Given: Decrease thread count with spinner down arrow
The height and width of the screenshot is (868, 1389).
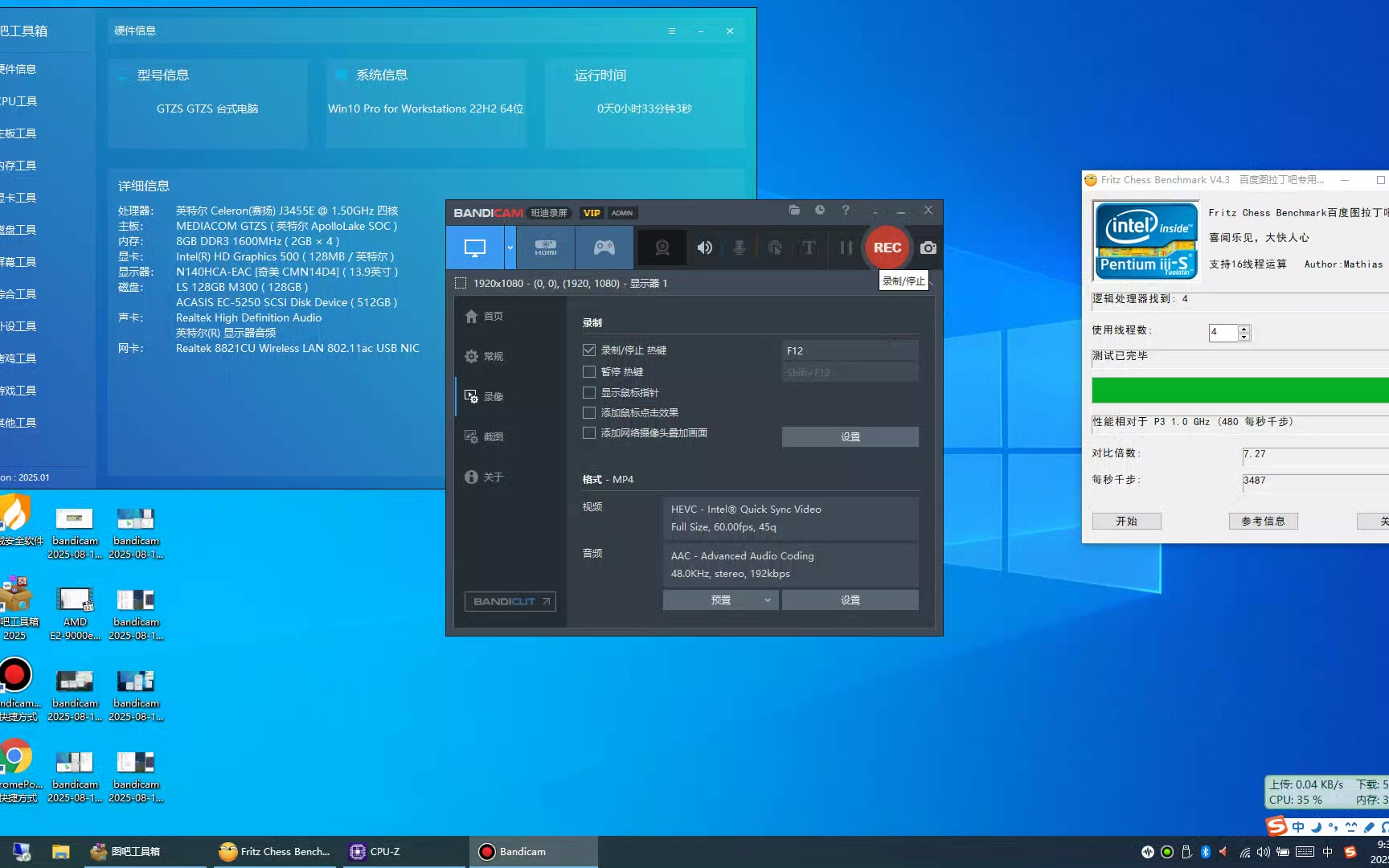Looking at the screenshot, I should (1244, 337).
